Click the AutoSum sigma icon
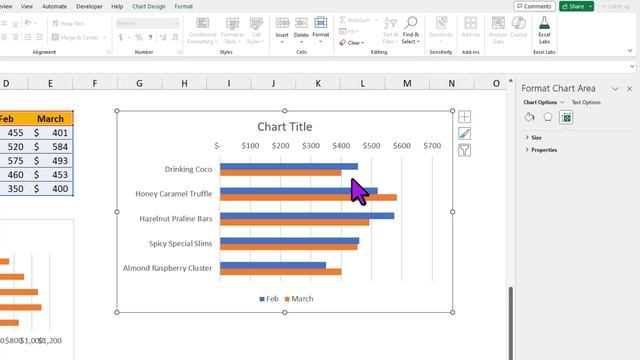Viewport: 640px width, 360px height. point(343,20)
